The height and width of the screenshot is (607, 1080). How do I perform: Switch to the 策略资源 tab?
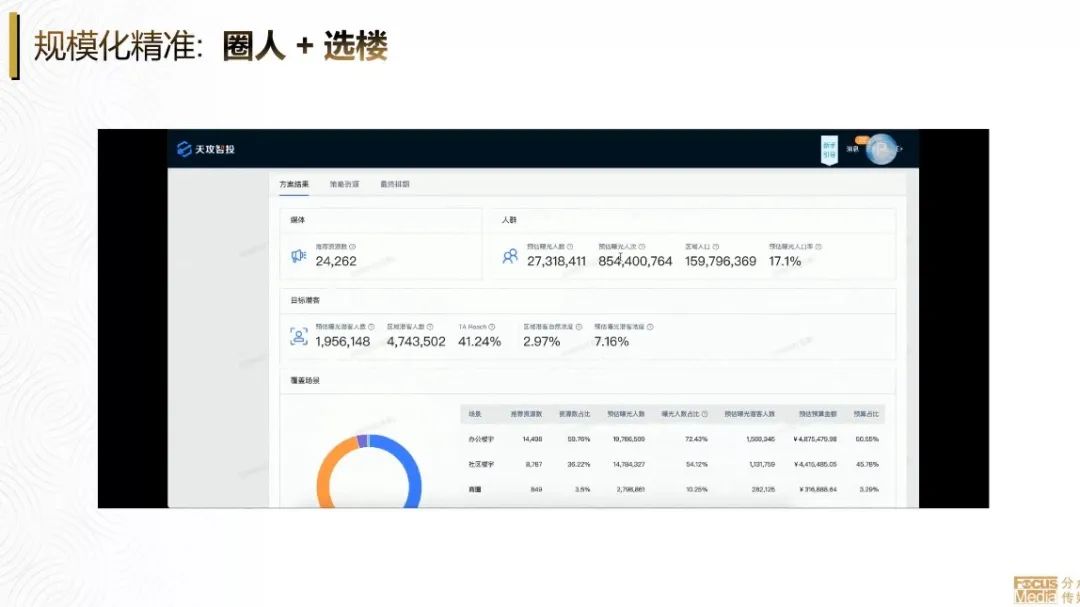point(344,184)
